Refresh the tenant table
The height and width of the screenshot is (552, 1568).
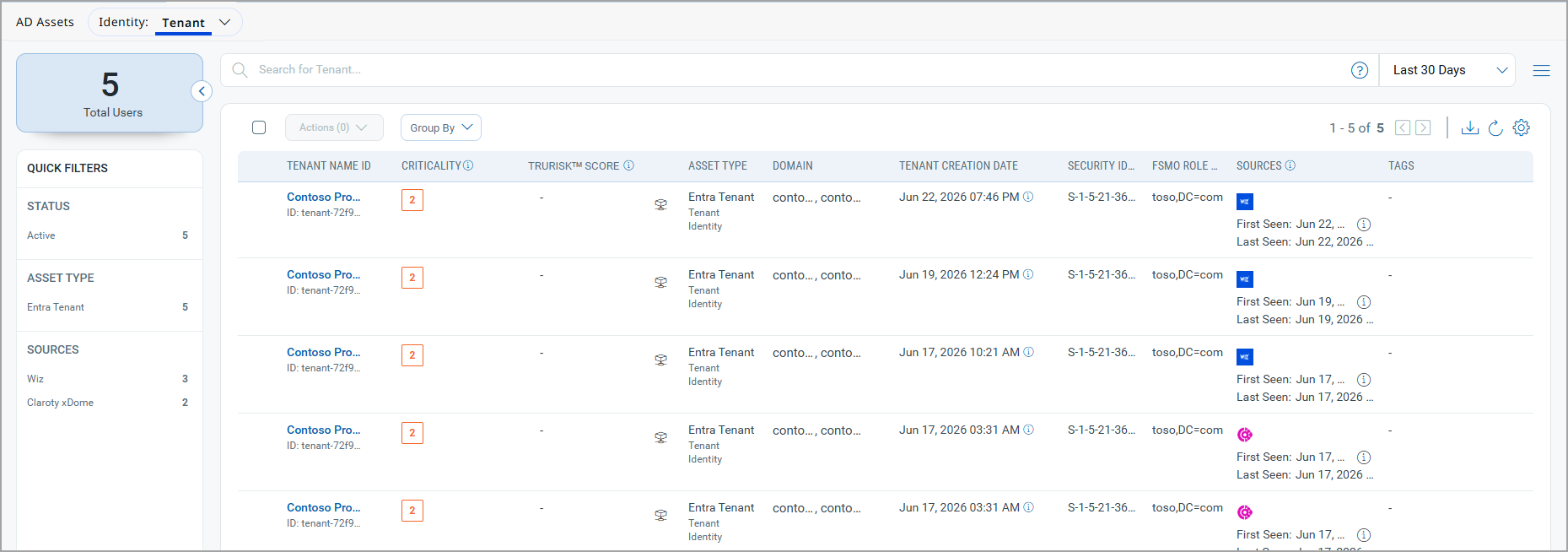[x=1495, y=127]
